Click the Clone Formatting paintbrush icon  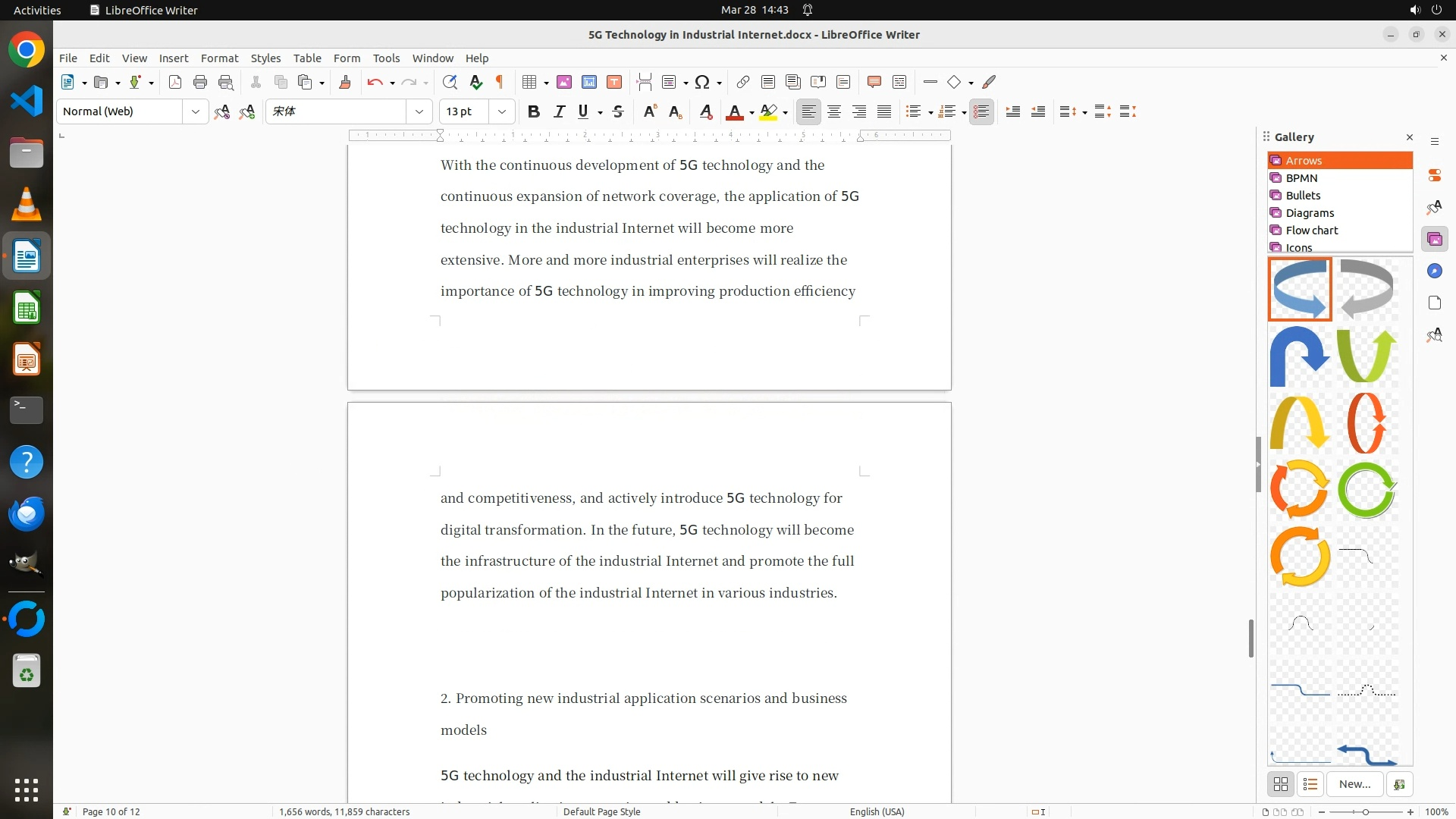pos(345,83)
